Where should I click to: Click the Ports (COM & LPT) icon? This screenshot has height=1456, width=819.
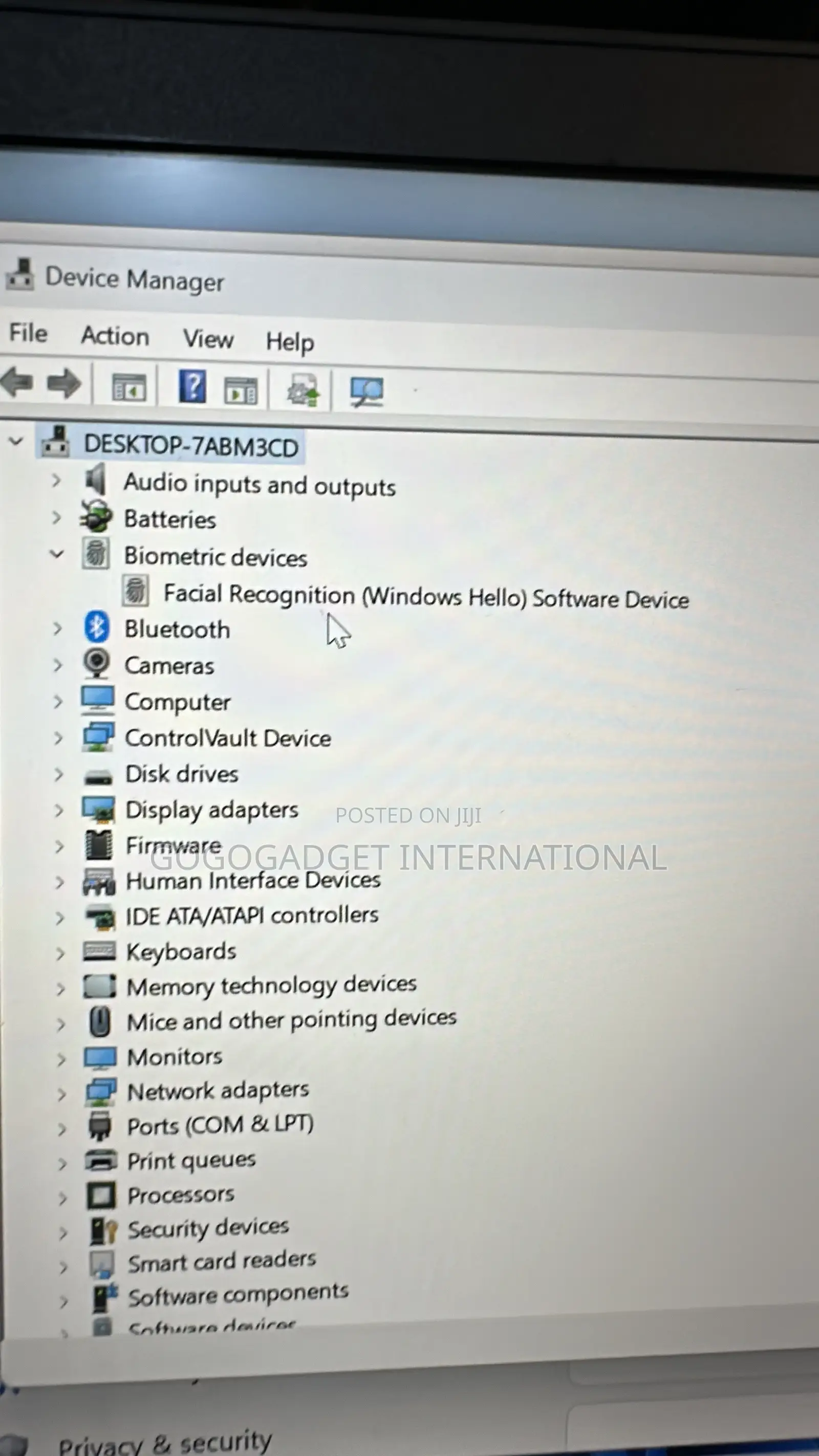pyautogui.click(x=101, y=1125)
